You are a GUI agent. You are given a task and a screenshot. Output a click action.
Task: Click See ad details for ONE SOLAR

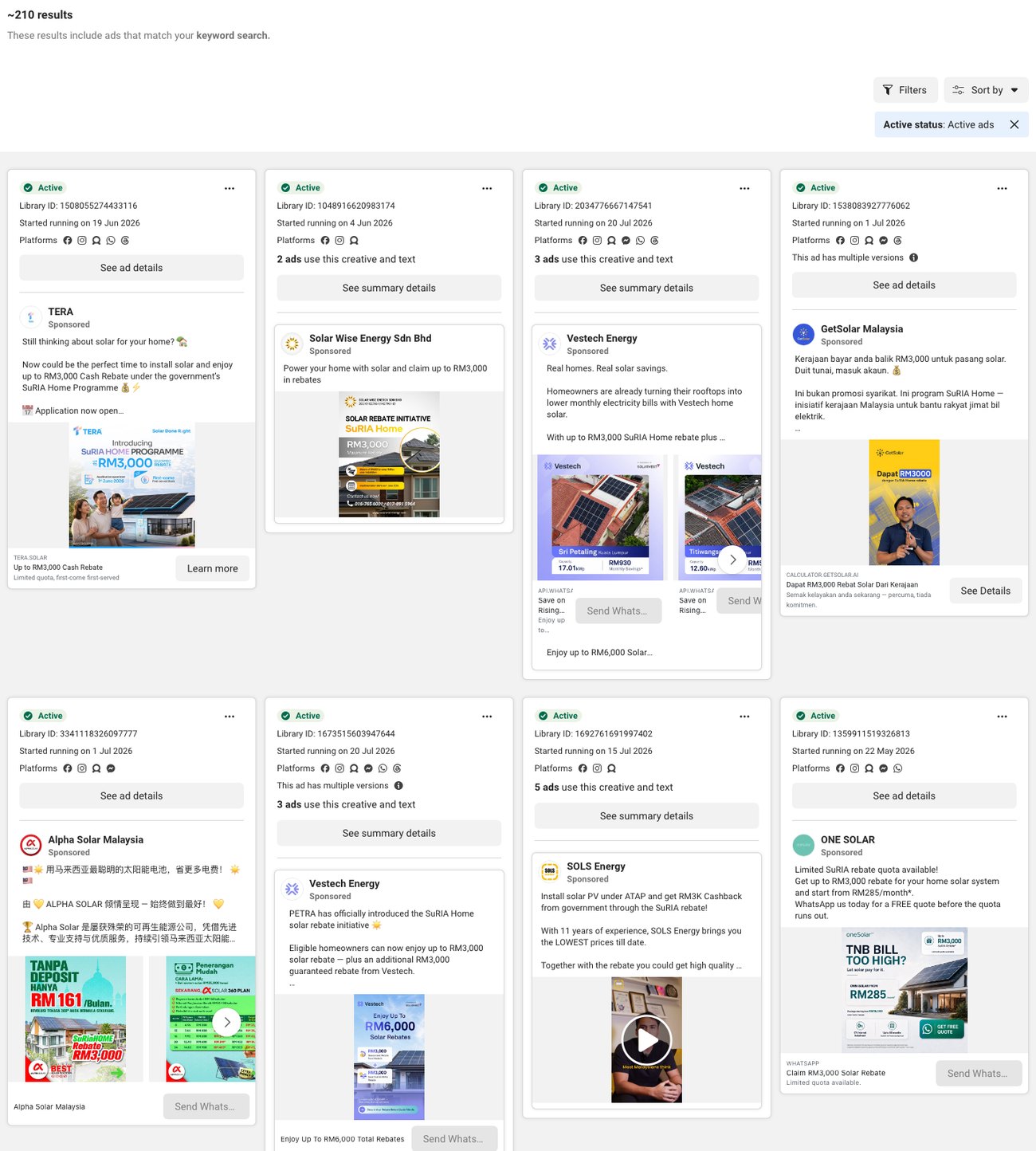[904, 795]
